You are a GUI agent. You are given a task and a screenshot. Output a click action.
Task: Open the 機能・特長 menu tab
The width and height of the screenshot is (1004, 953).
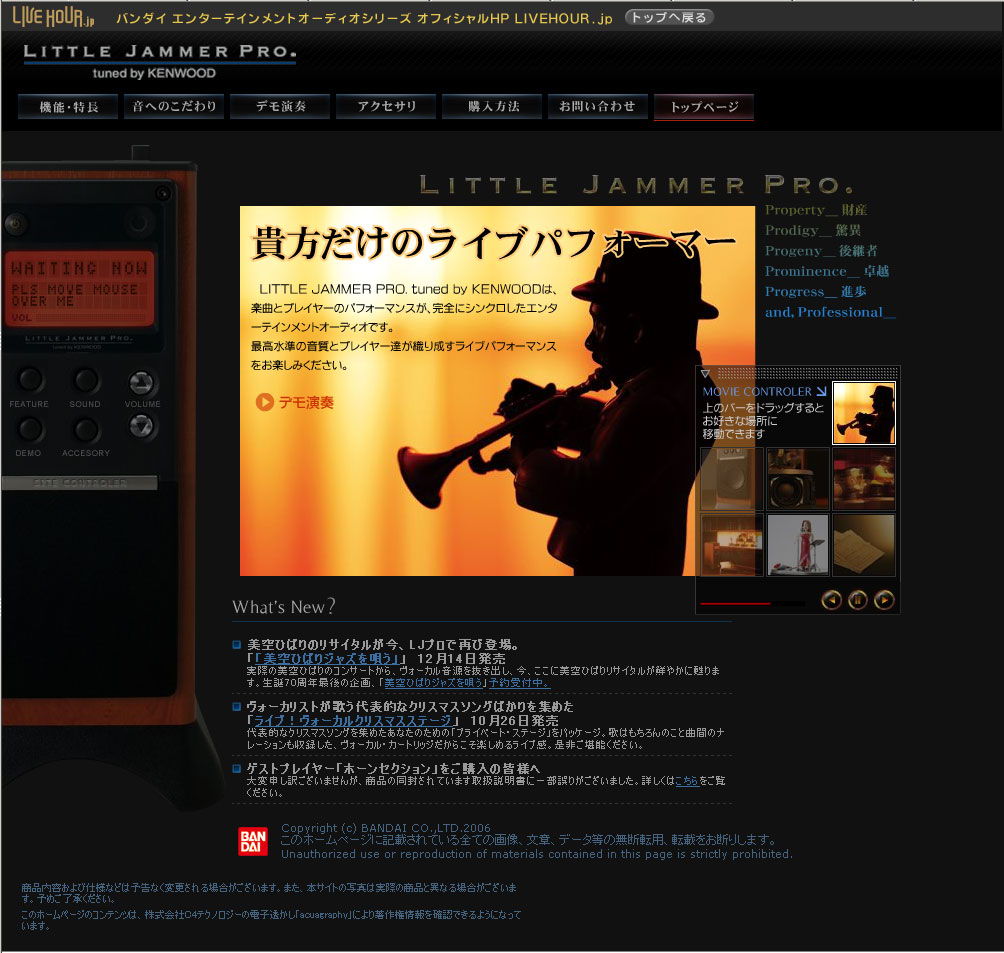pos(69,106)
